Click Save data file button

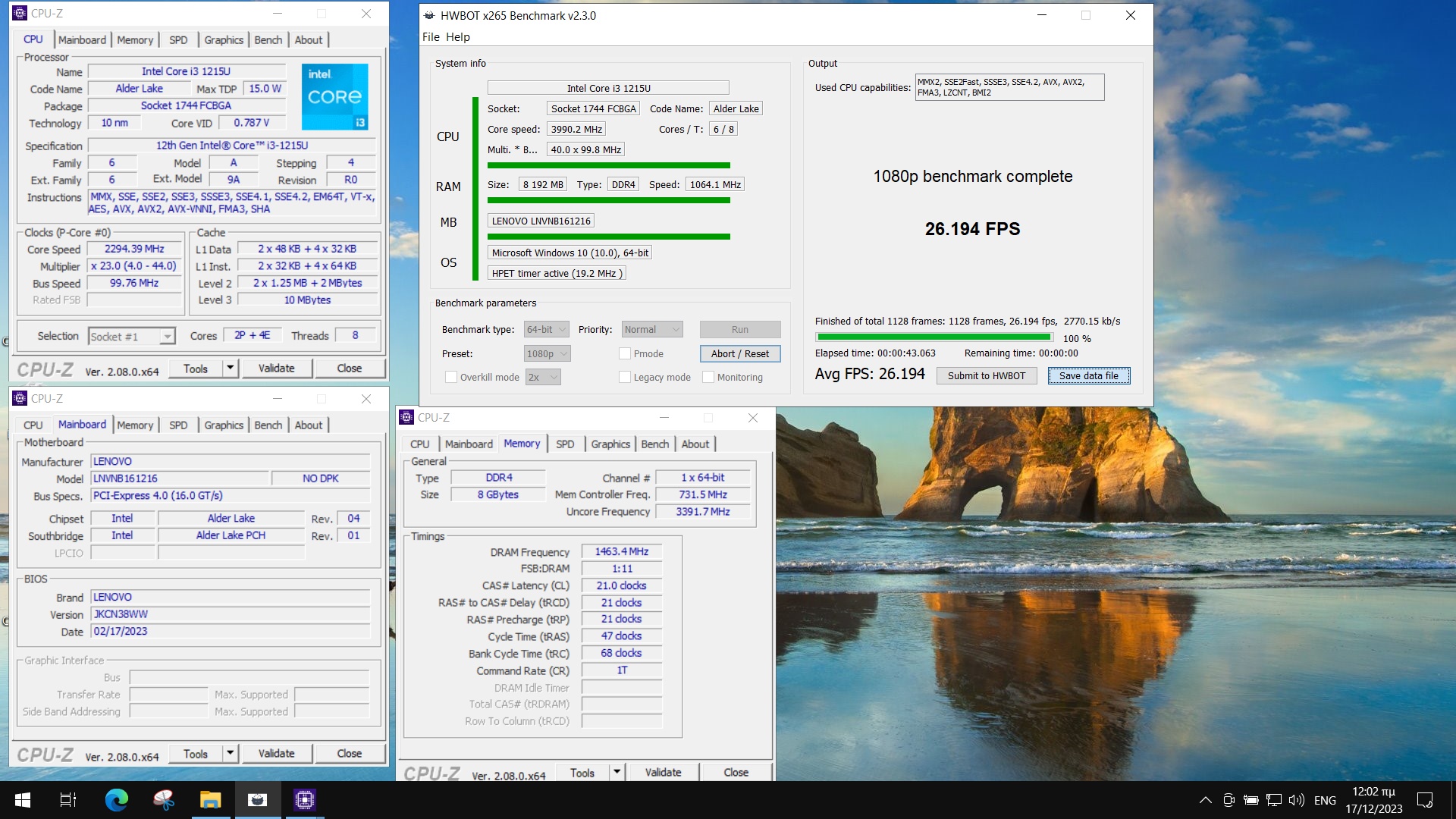click(1089, 375)
